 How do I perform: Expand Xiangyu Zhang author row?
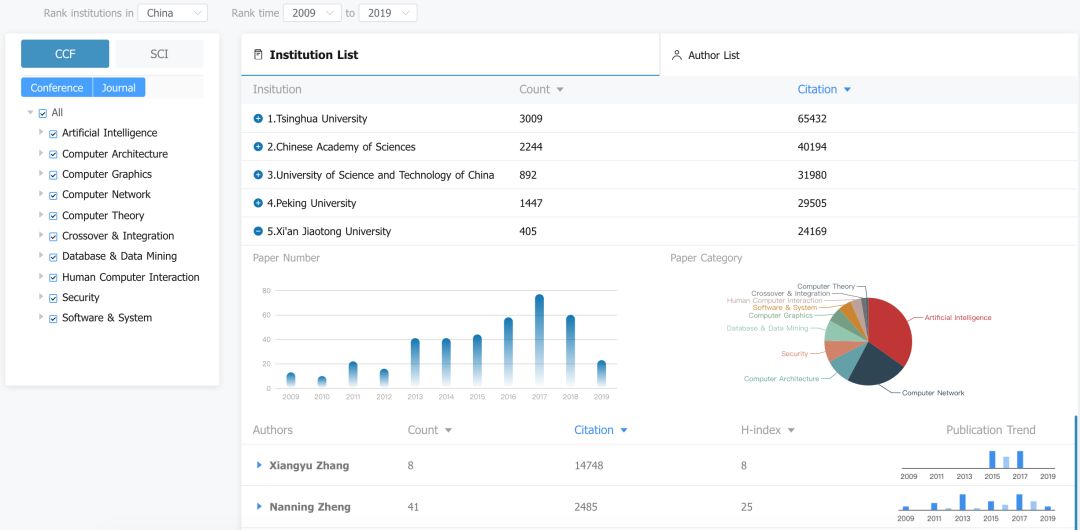[x=259, y=465]
